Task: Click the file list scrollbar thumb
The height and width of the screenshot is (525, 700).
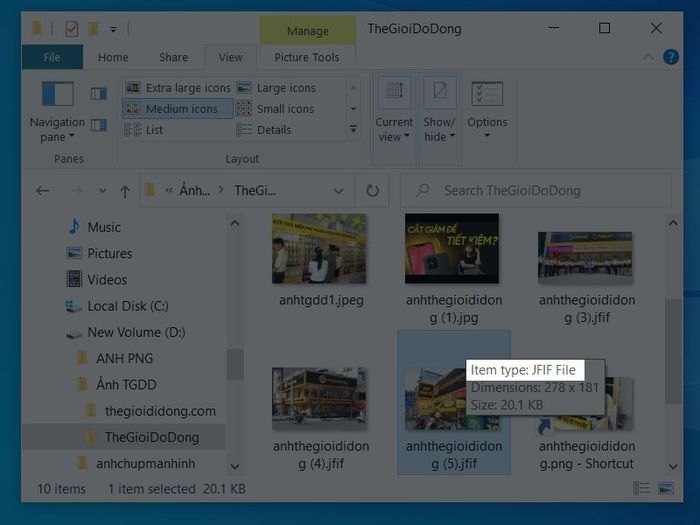Action: pos(673,352)
